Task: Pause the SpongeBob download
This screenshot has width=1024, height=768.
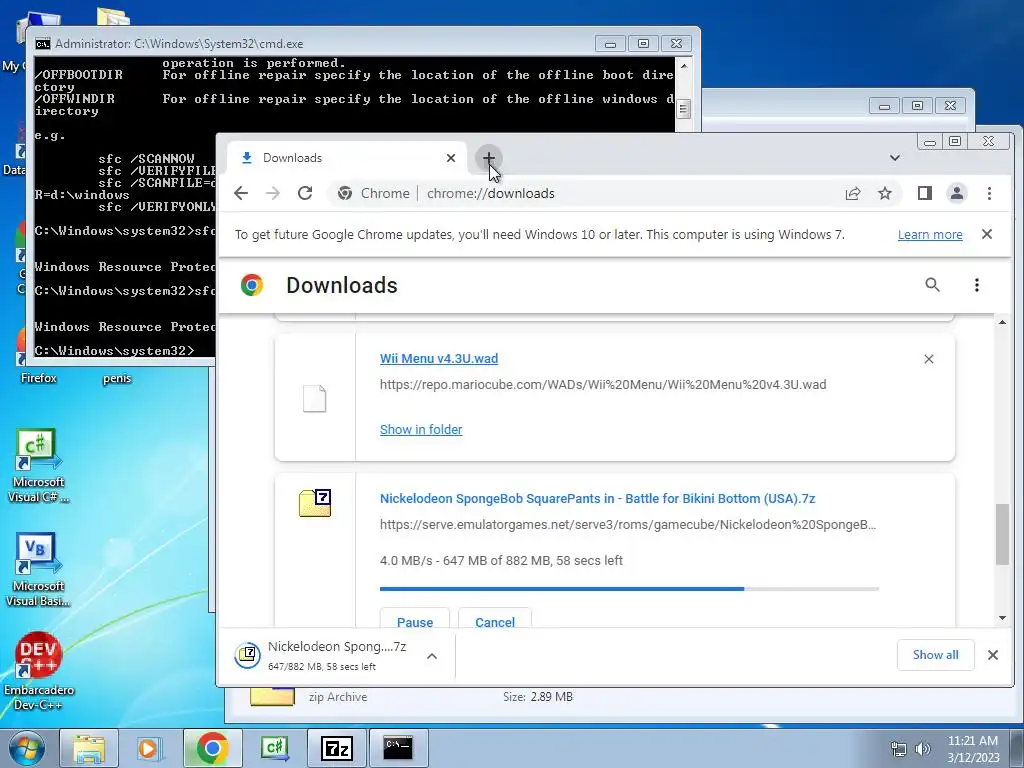Action: pyautogui.click(x=415, y=621)
